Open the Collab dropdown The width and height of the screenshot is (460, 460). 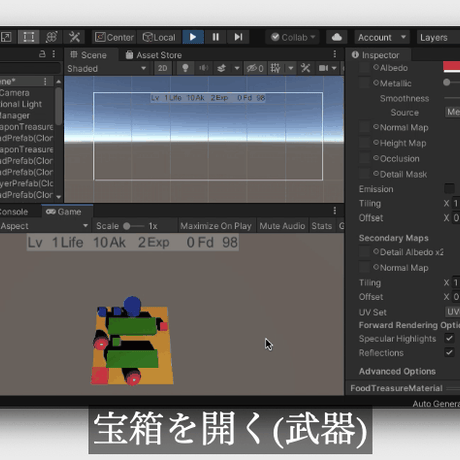coord(293,37)
